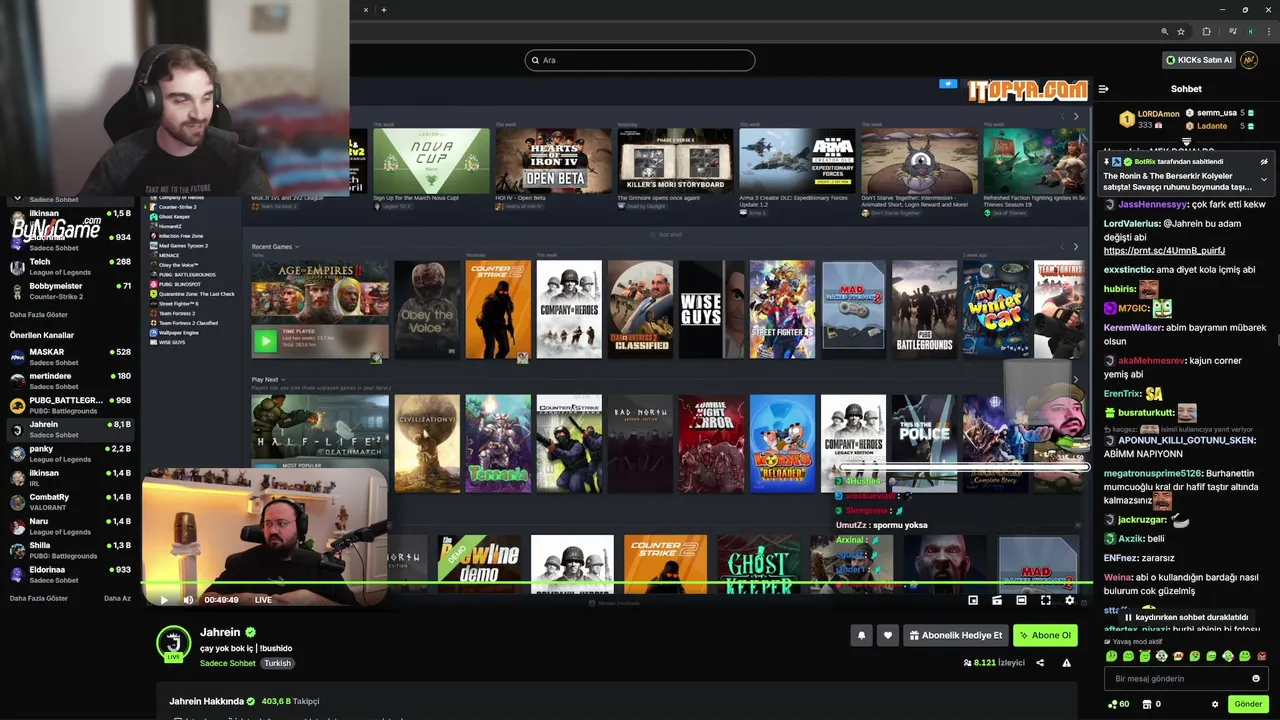Open Shilla channel in sidebar
This screenshot has height=720, width=1280.
click(x=70, y=550)
